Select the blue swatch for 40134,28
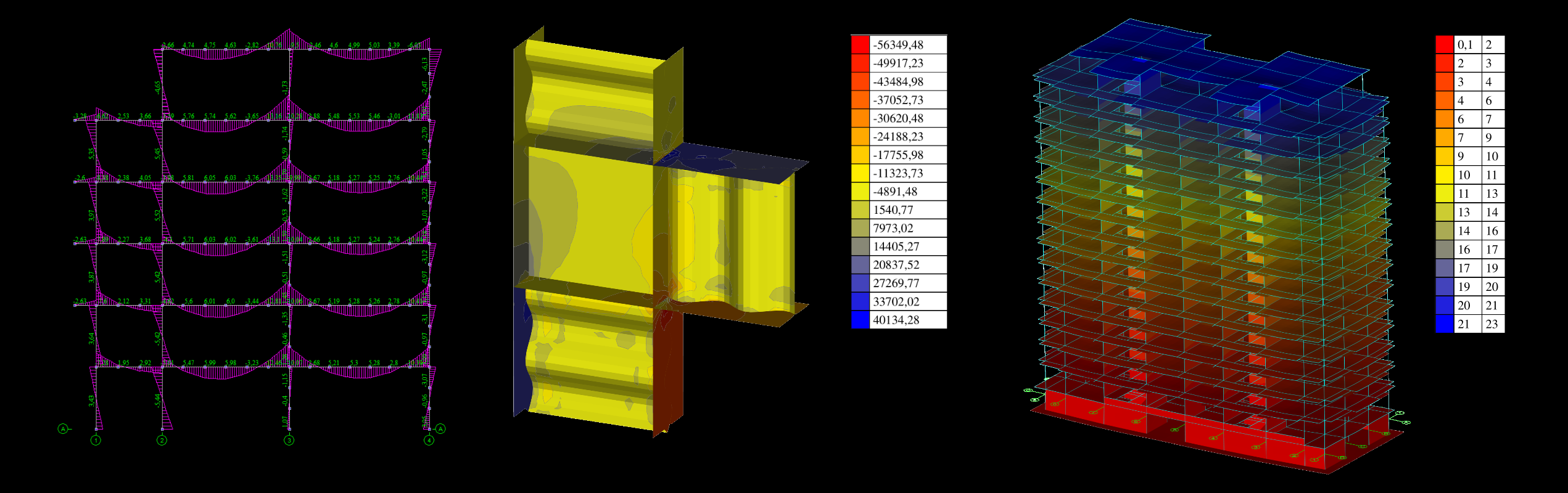 (860, 320)
